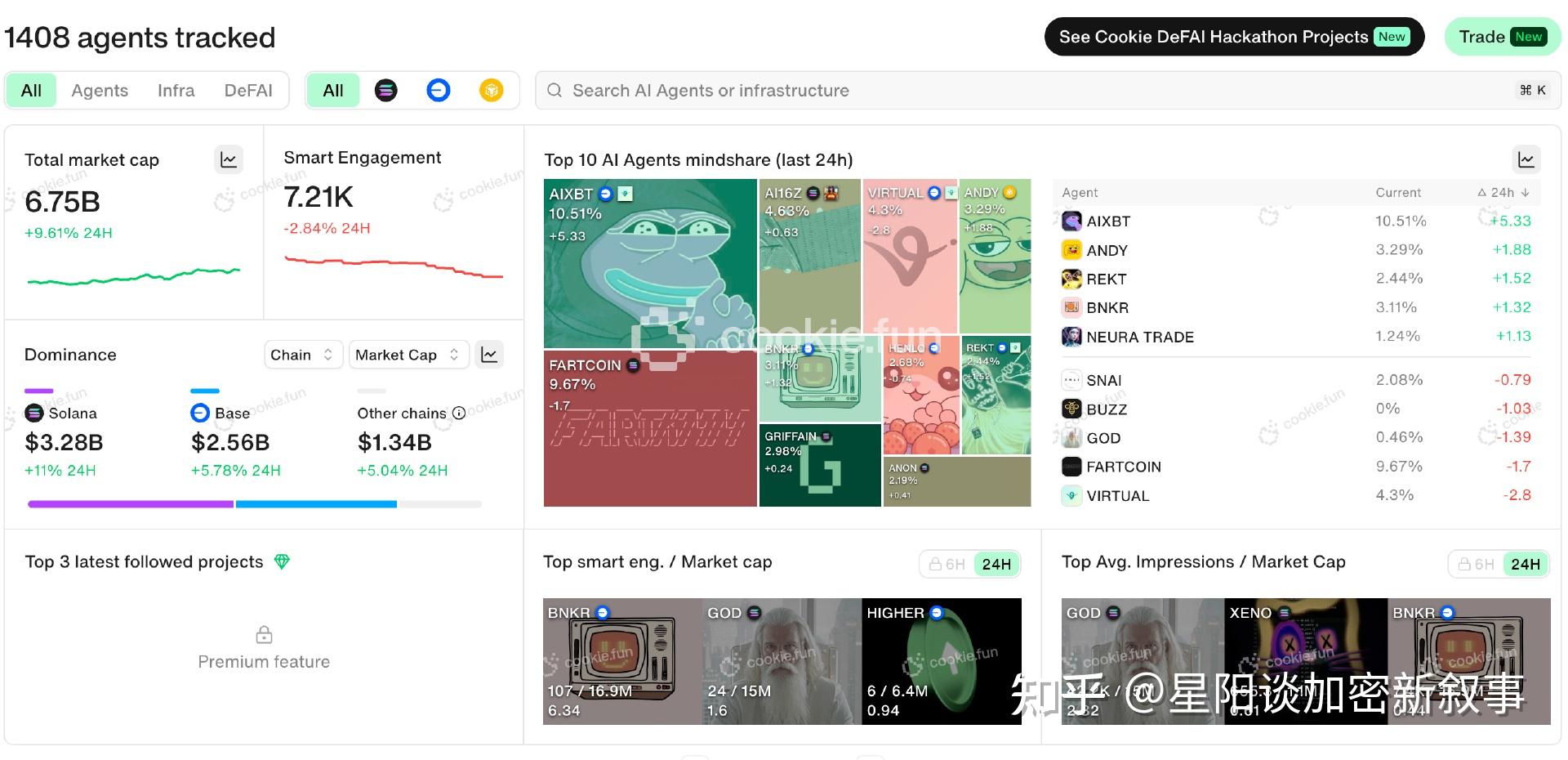This screenshot has width=1568, height=760.
Task: Filter by Solana chain icon
Action: pyautogui.click(x=386, y=90)
